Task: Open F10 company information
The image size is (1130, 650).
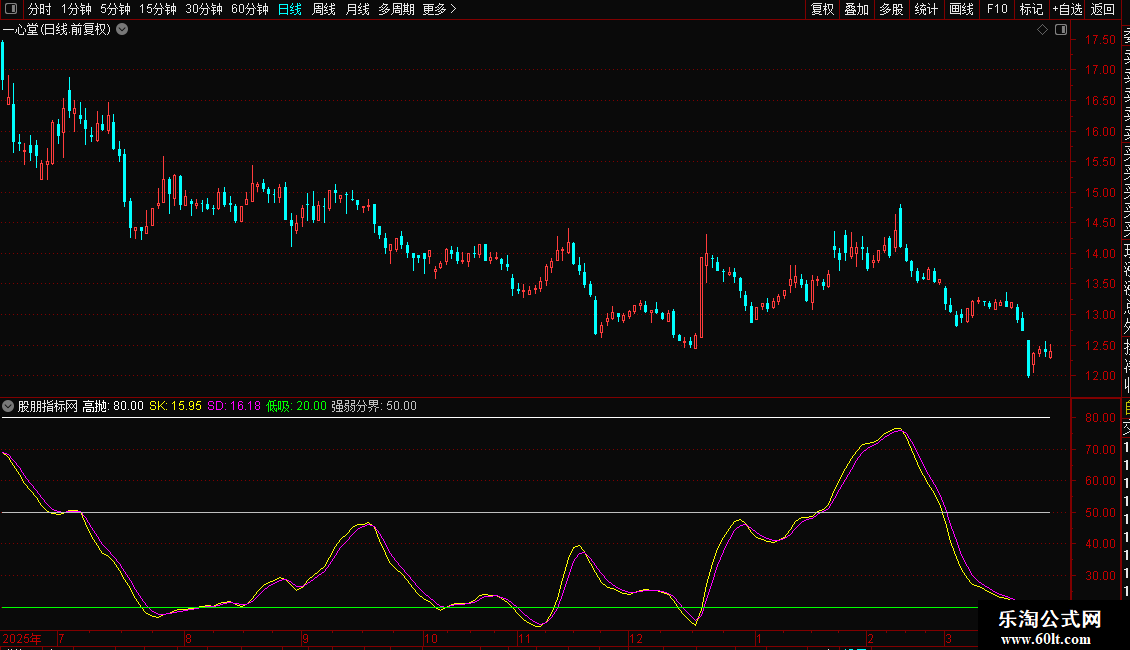Action: click(997, 9)
